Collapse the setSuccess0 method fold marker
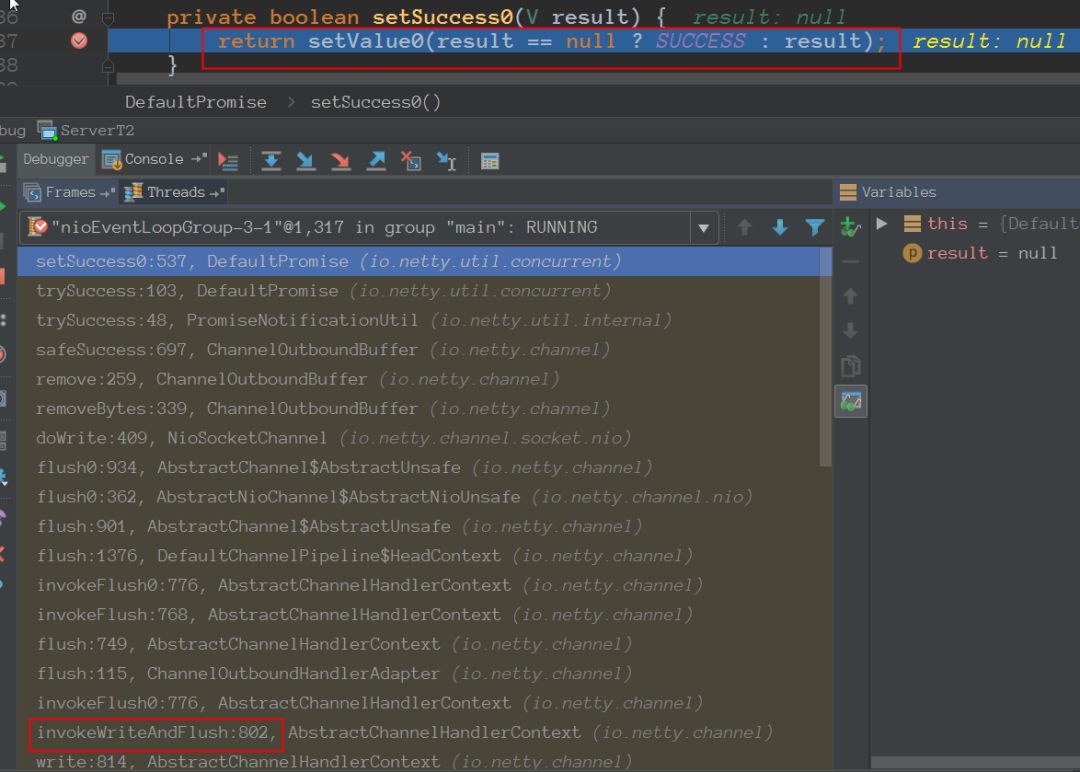Viewport: 1080px width, 772px height. click(108, 18)
